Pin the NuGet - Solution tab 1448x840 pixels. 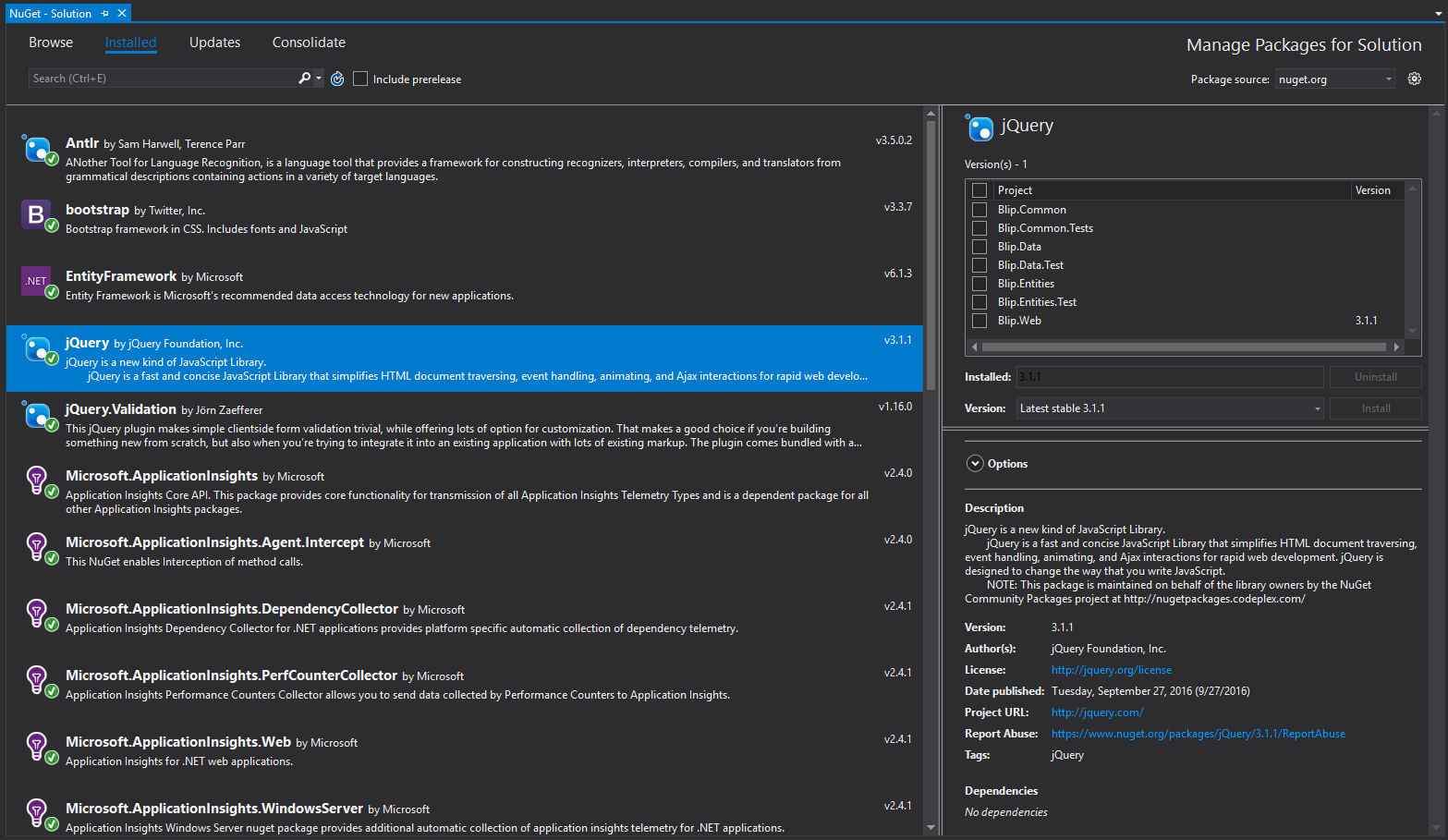(105, 13)
